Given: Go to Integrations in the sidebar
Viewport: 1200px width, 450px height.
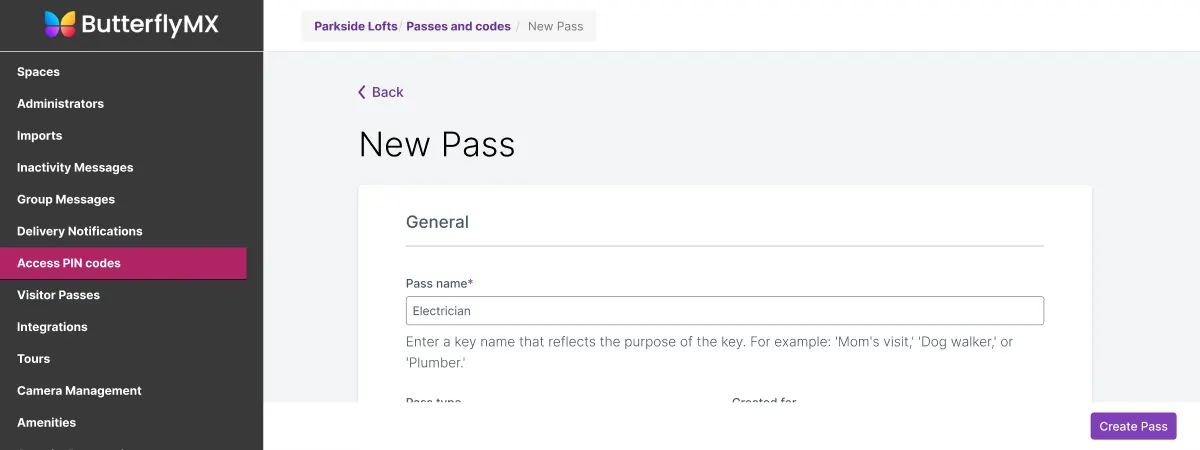Looking at the screenshot, I should (52, 327).
